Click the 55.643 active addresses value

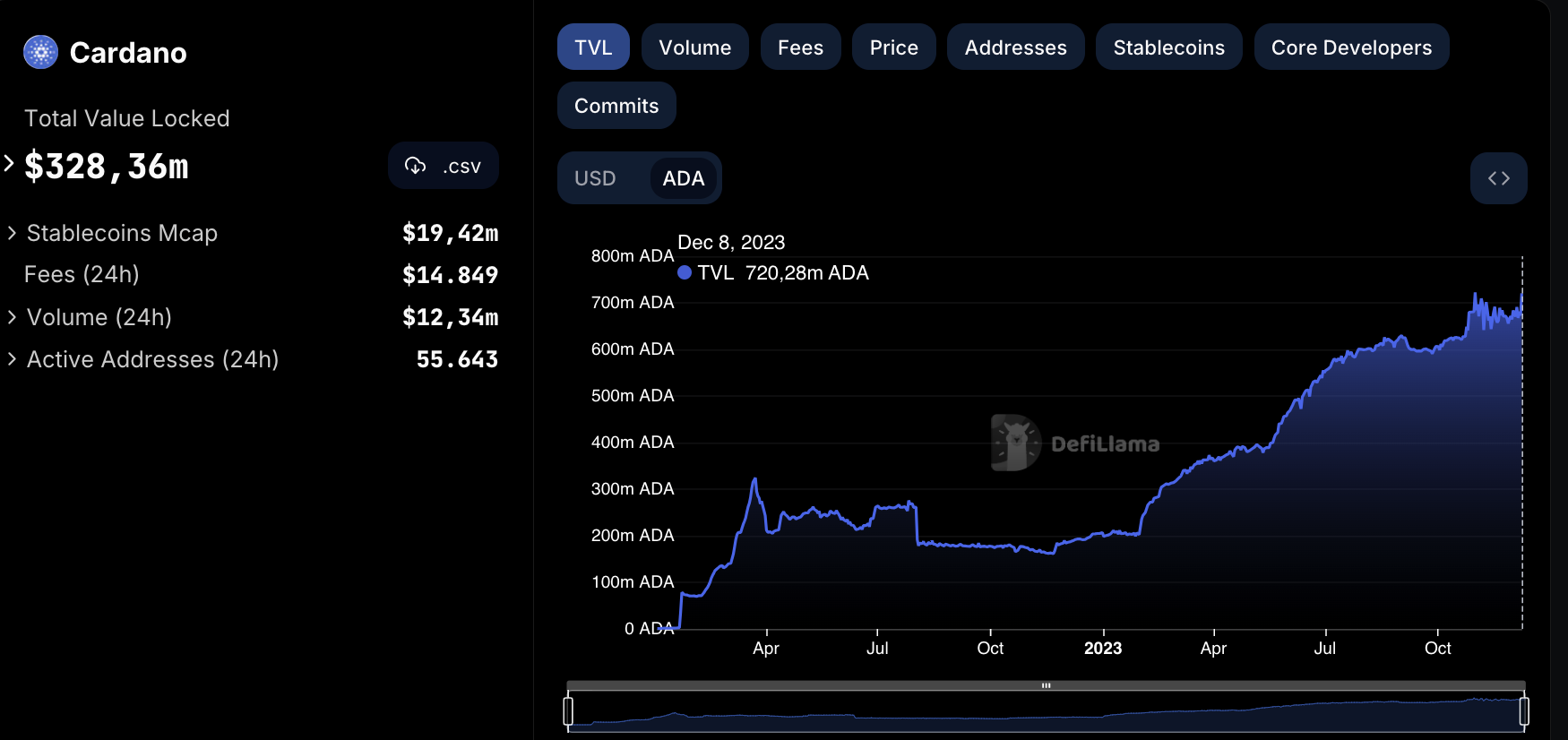[457, 359]
